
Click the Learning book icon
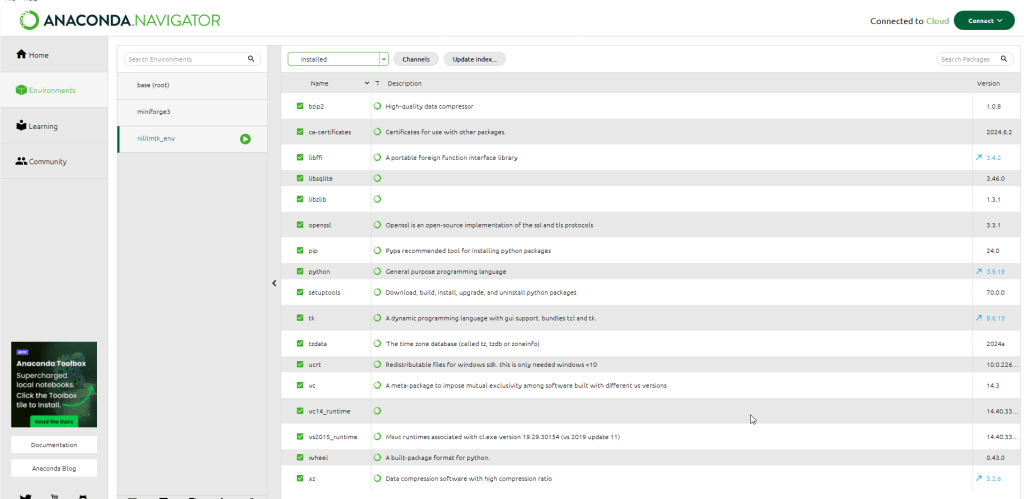coord(21,126)
